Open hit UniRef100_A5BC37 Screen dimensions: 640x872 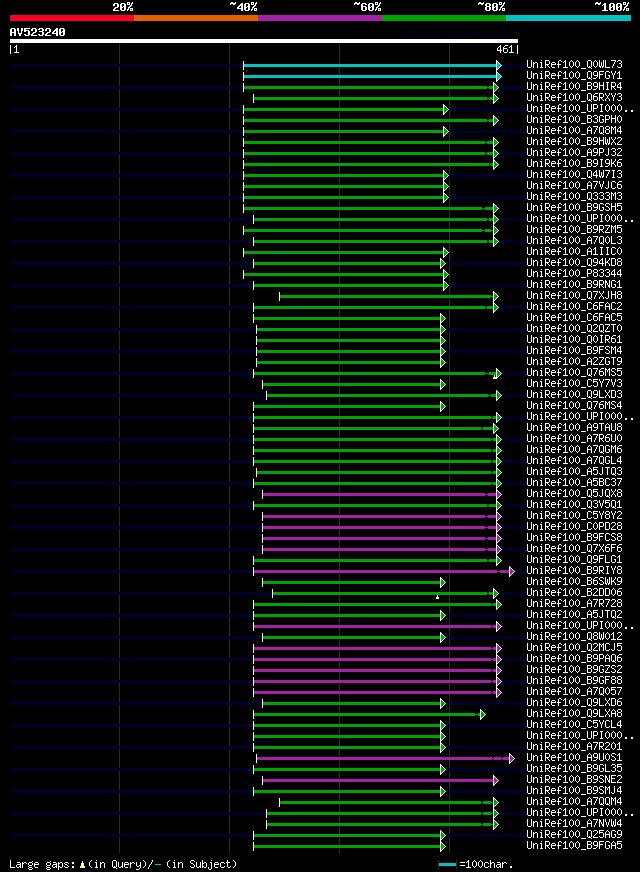click(574, 483)
